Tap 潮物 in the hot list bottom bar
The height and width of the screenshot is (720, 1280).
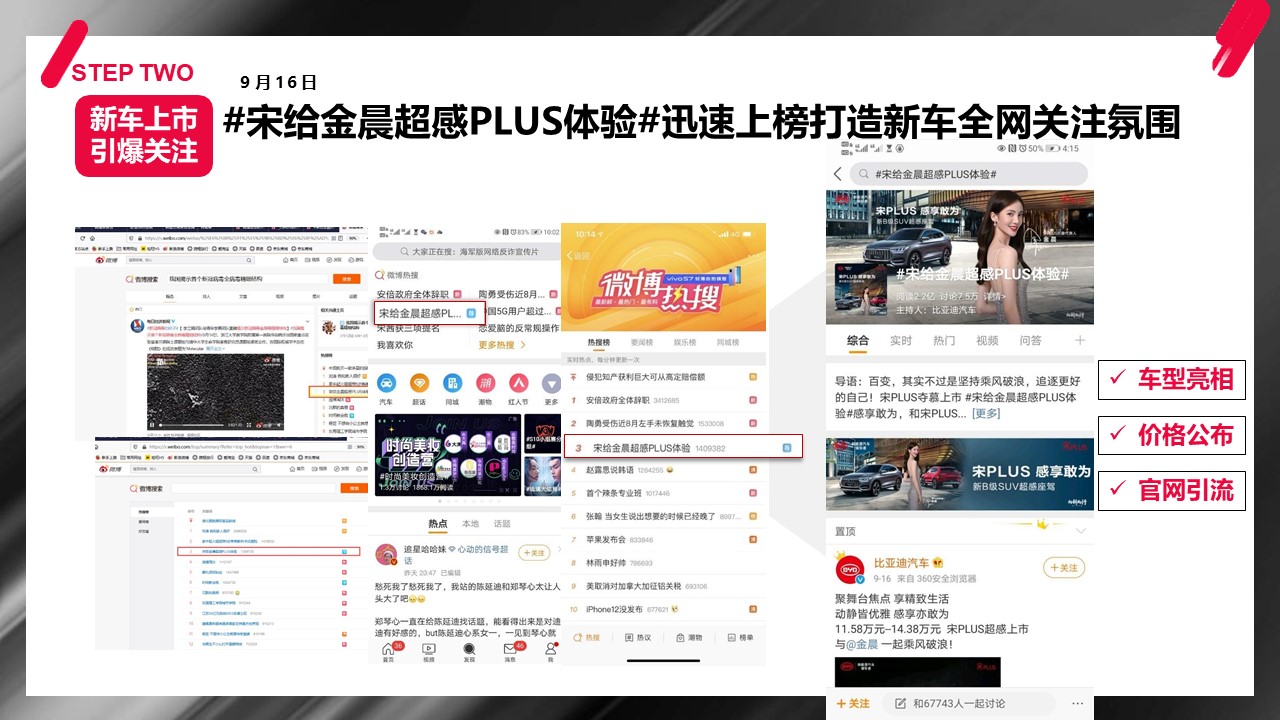[689, 637]
